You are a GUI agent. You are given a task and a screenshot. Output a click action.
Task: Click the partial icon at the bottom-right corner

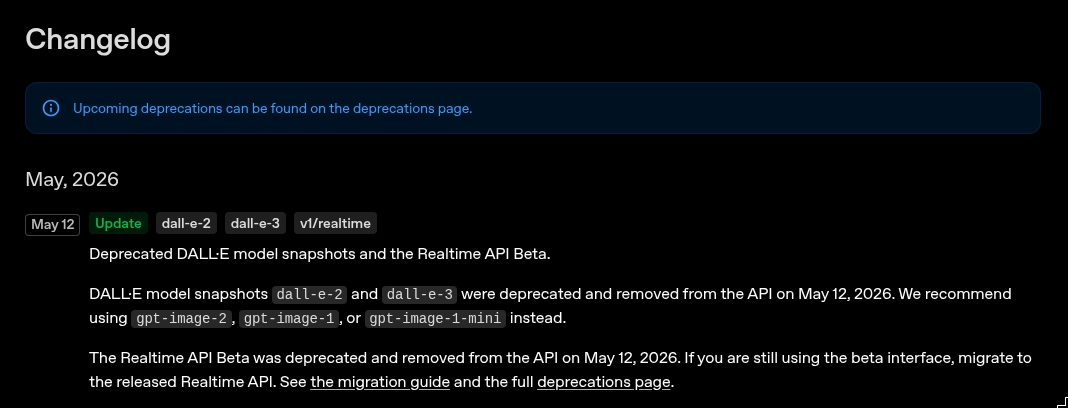(x=1062, y=402)
